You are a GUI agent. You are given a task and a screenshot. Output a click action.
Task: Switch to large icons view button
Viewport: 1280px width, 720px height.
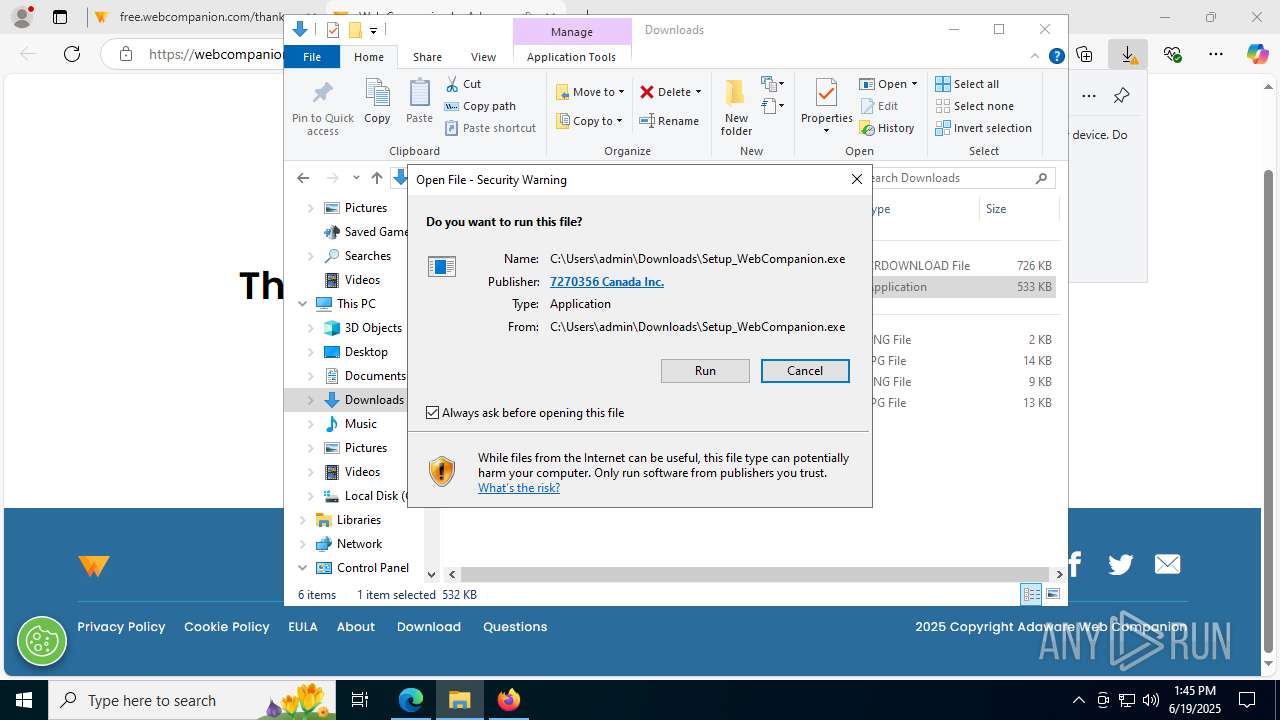click(x=1053, y=594)
